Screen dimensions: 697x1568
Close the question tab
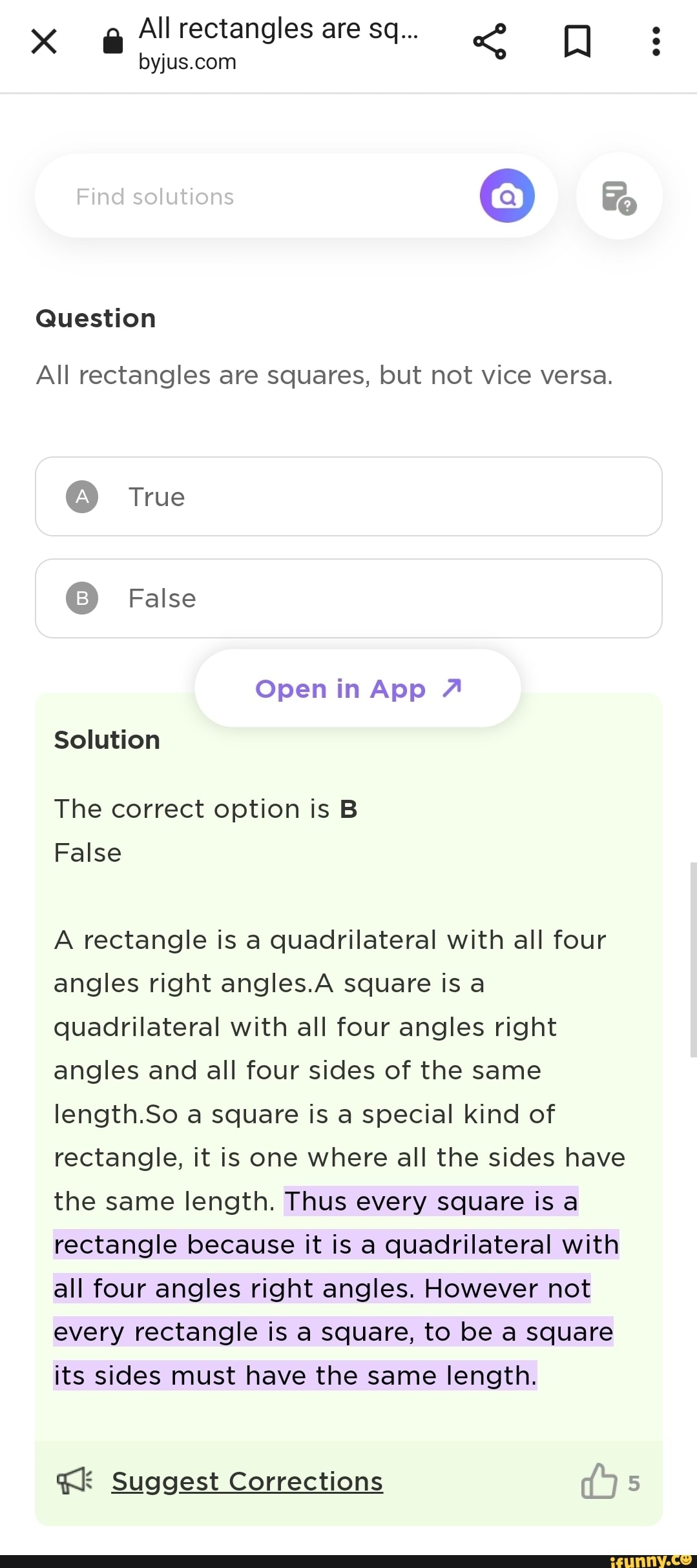pos(41,41)
